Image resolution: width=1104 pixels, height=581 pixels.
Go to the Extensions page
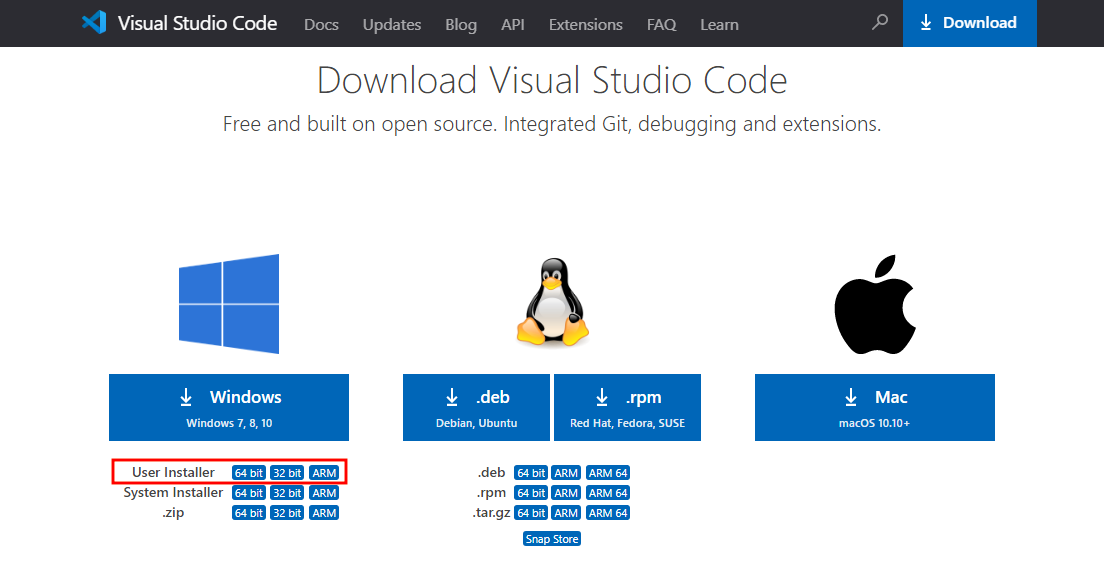(x=585, y=24)
